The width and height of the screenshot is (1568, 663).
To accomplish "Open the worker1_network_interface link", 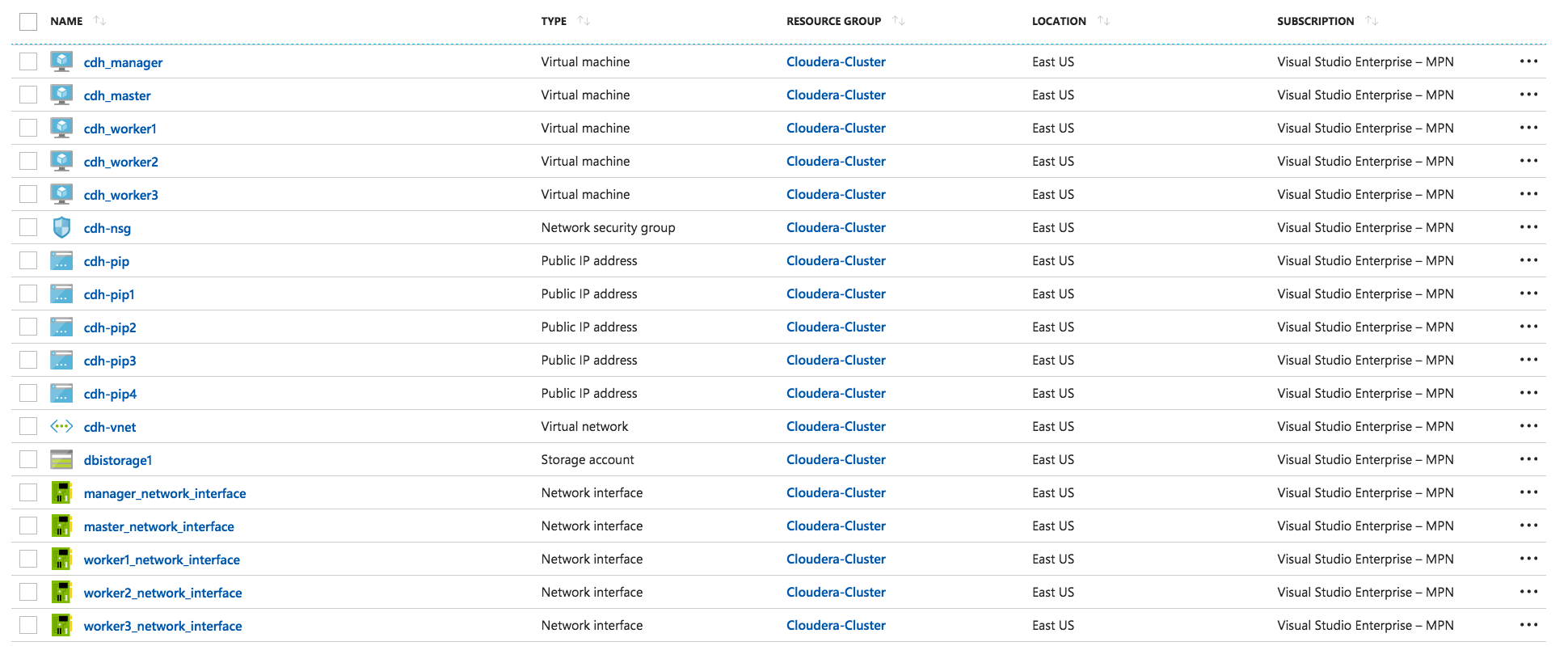I will [162, 560].
